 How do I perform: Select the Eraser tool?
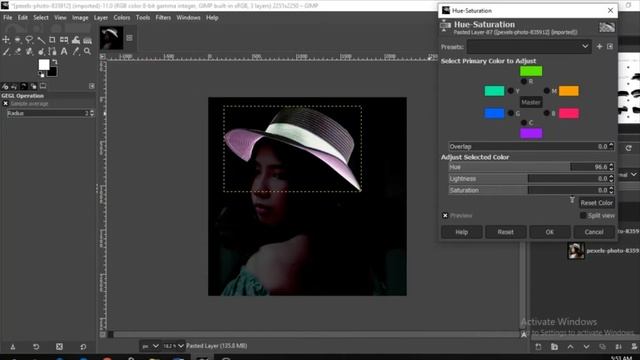coord(18,51)
